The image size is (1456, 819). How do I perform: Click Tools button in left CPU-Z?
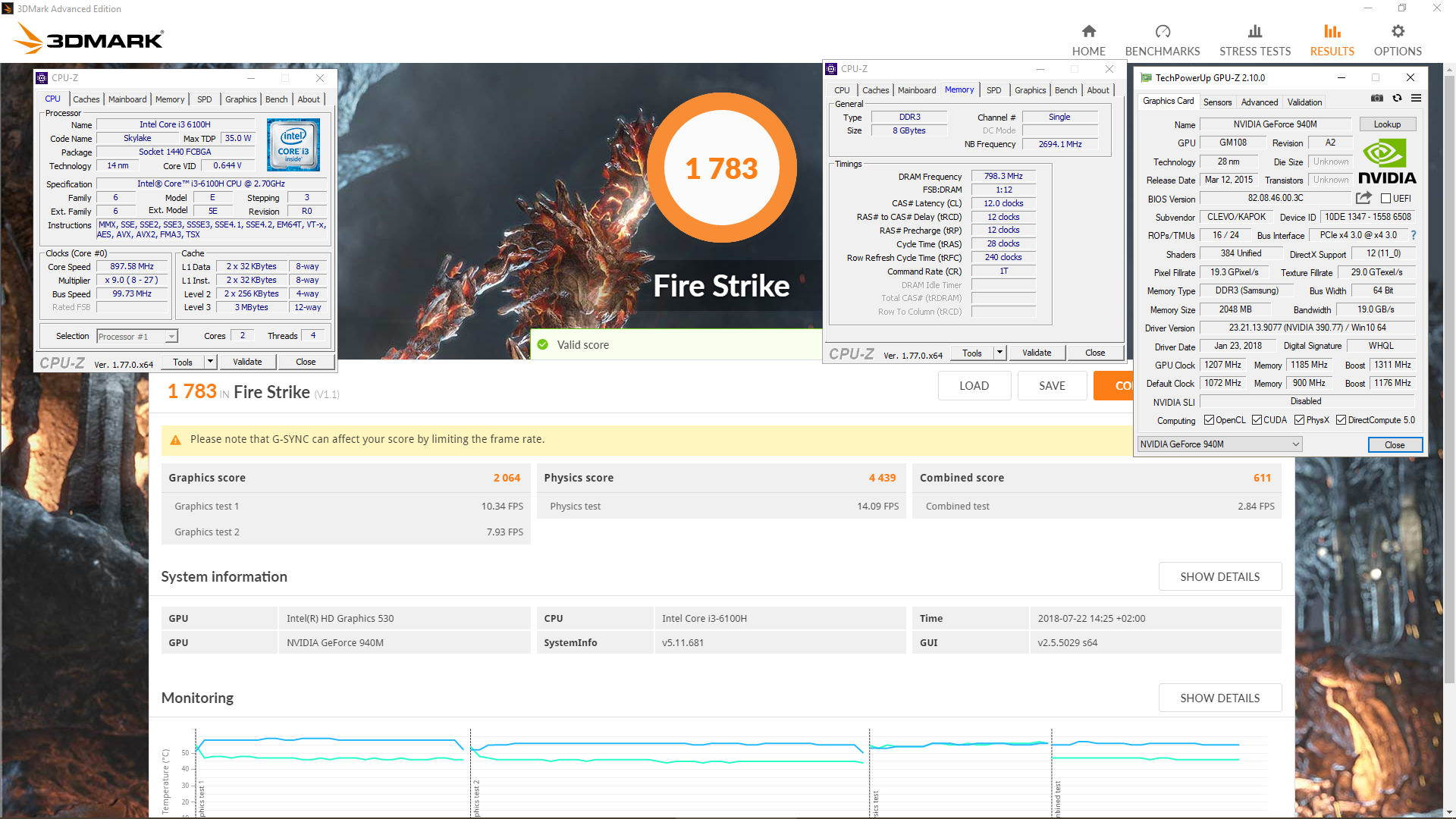pyautogui.click(x=183, y=362)
